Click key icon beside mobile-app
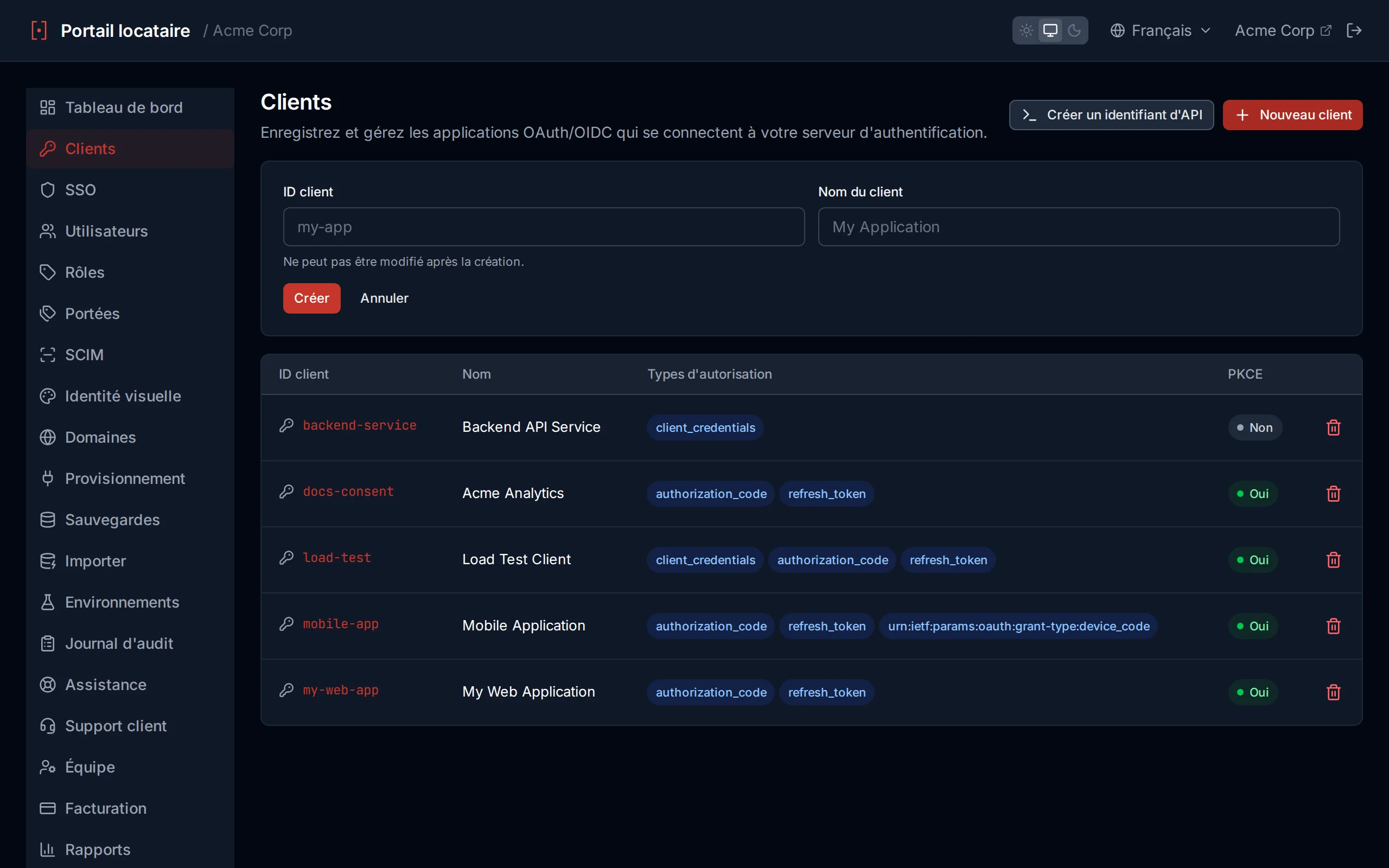1389x868 pixels. 286,624
